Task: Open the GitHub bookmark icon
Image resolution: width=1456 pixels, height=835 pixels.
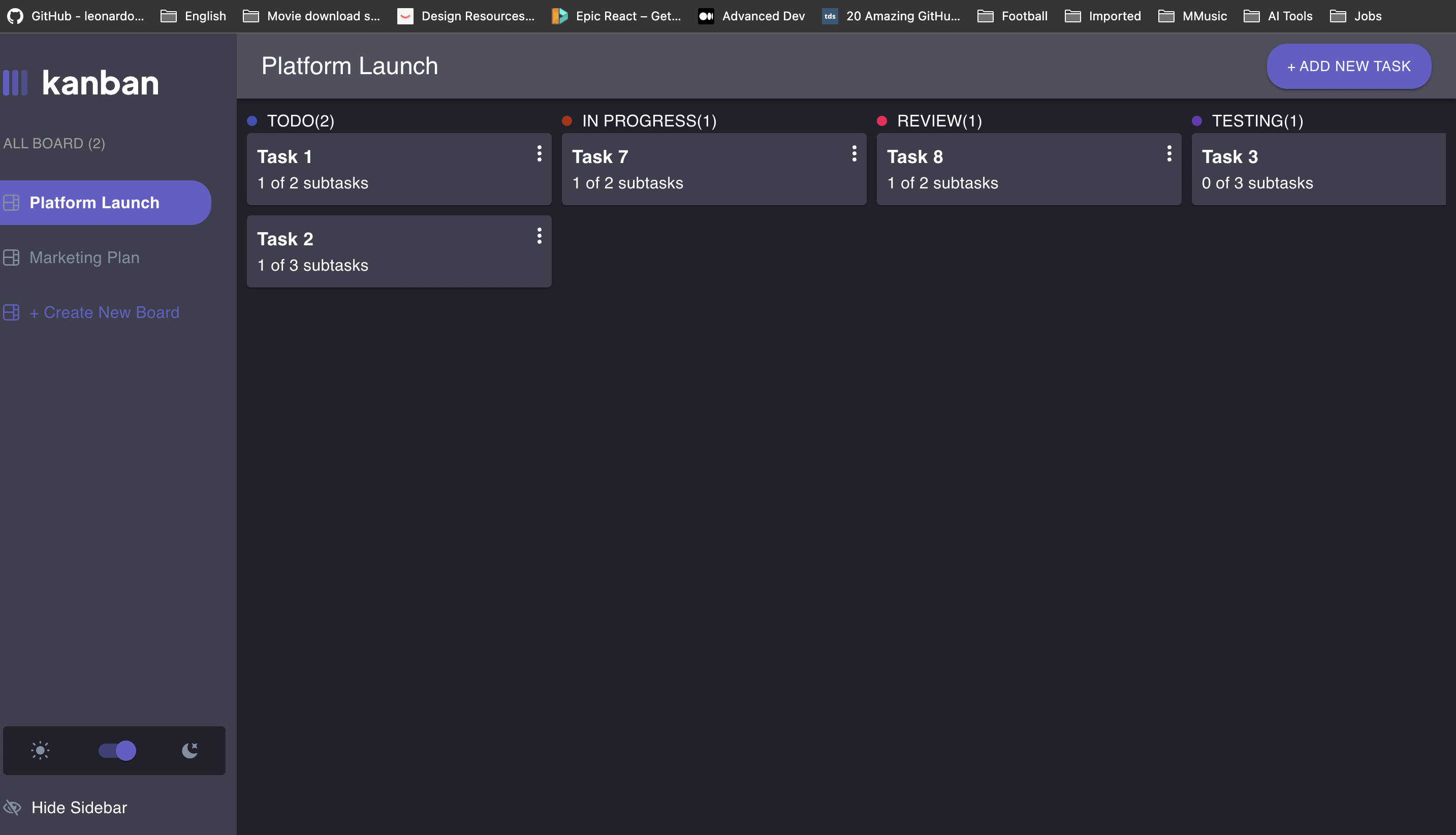Action: tap(15, 16)
